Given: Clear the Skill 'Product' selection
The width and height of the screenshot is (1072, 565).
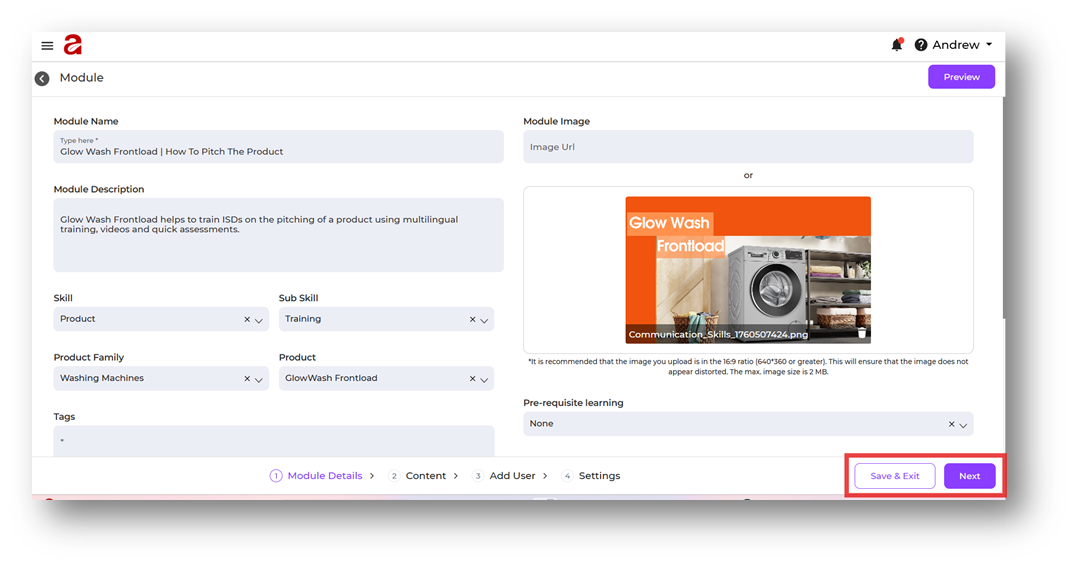Looking at the screenshot, I should [x=247, y=320].
